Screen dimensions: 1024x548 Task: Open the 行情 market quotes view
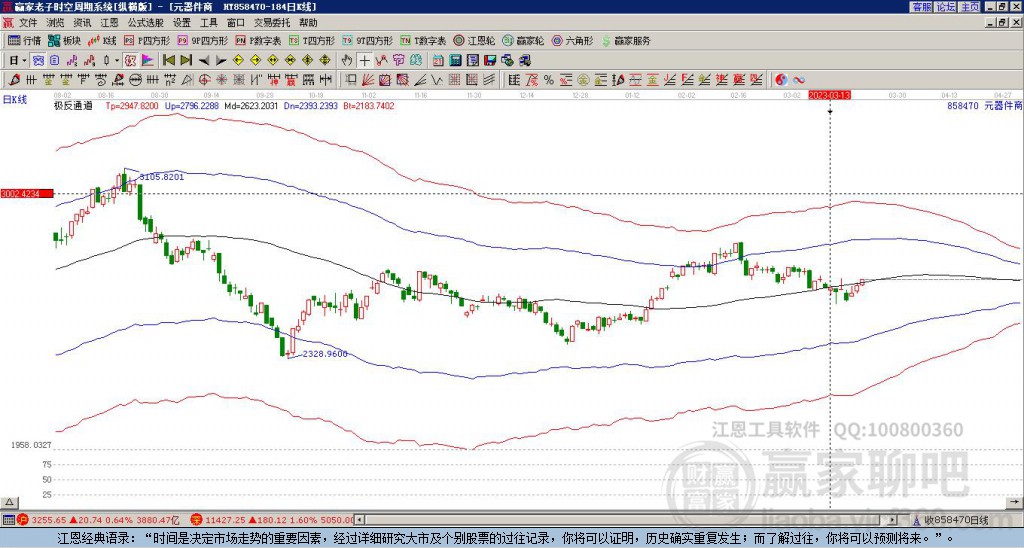[x=24, y=40]
